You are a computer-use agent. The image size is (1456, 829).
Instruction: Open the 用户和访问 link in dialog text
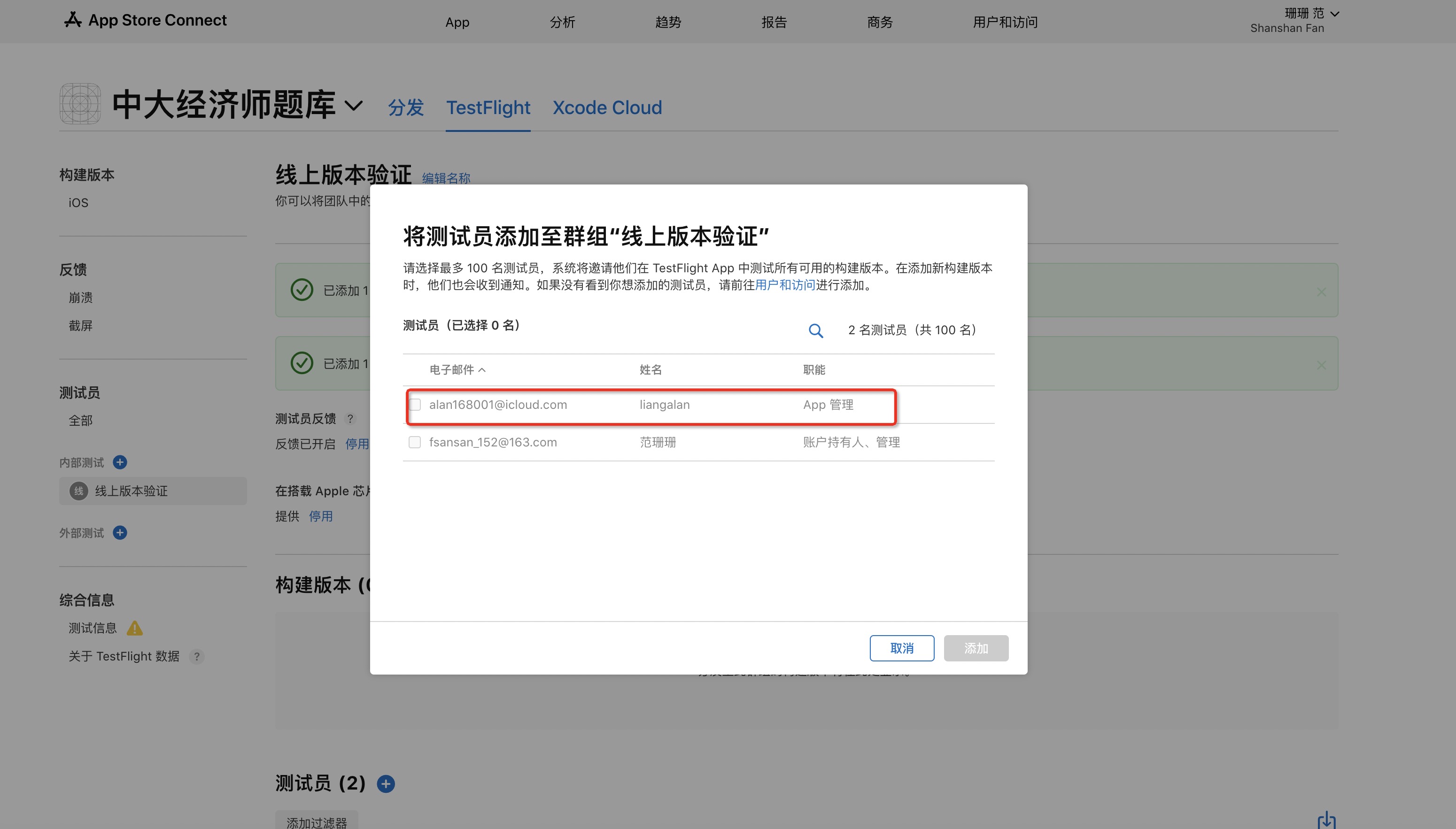coord(785,285)
